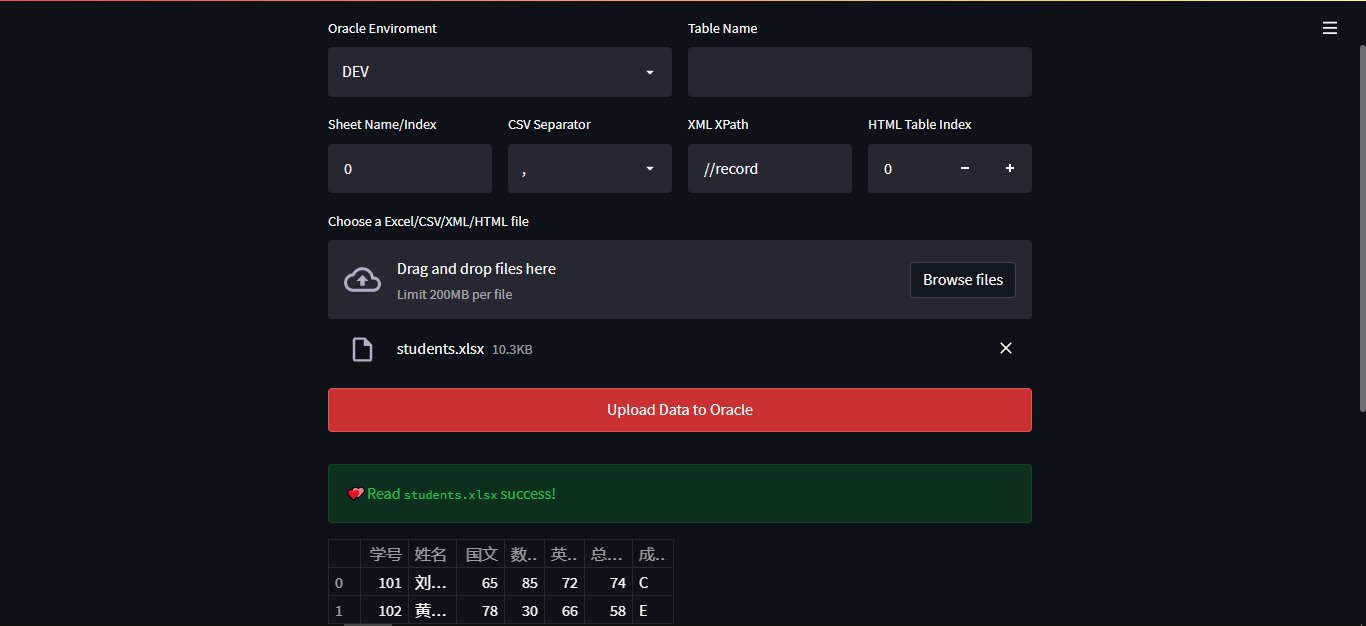This screenshot has width=1366, height=626.
Task: Click cell containing 101 in the table
Action: (x=385, y=582)
